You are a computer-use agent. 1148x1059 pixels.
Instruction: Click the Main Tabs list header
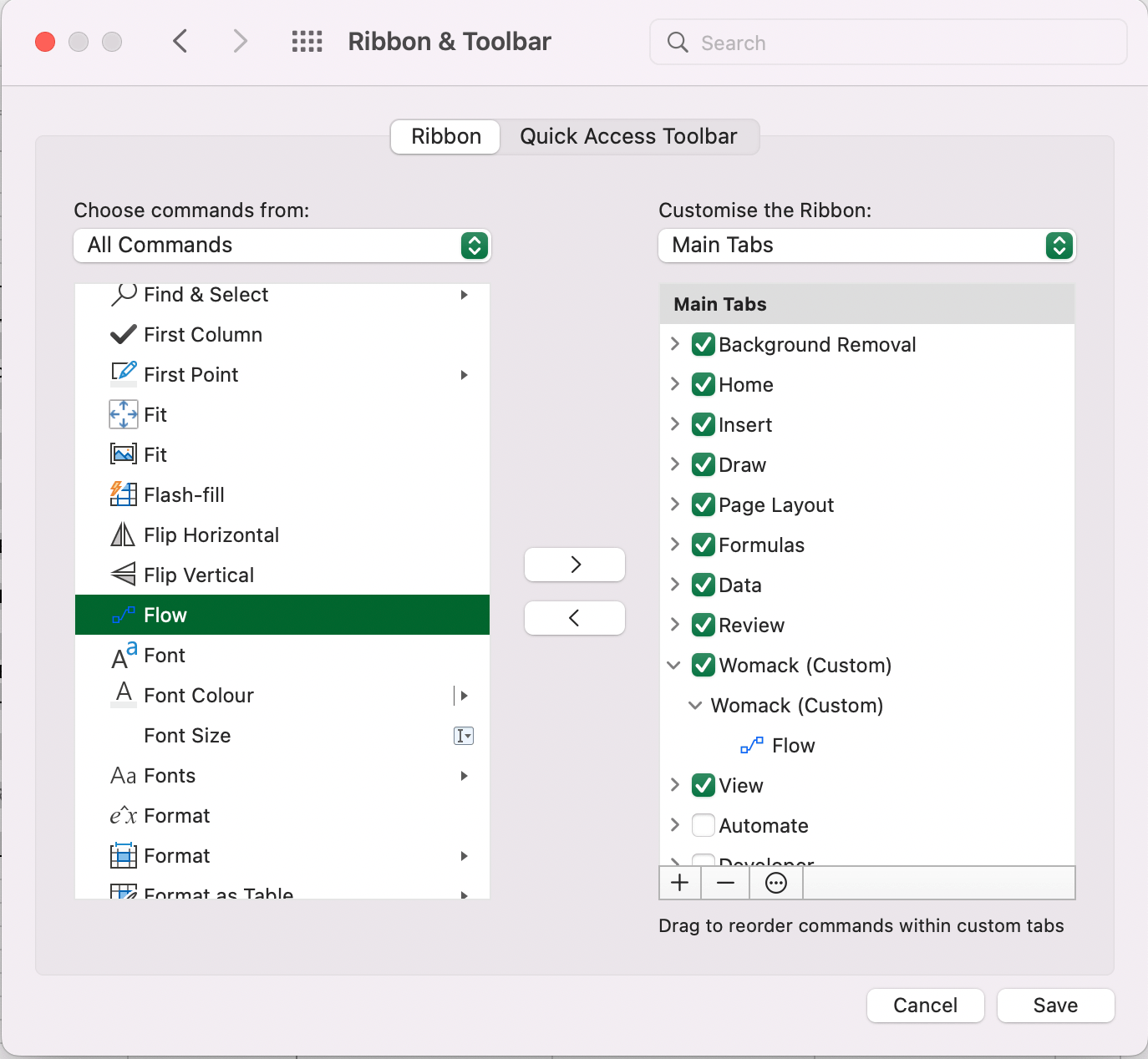click(867, 304)
